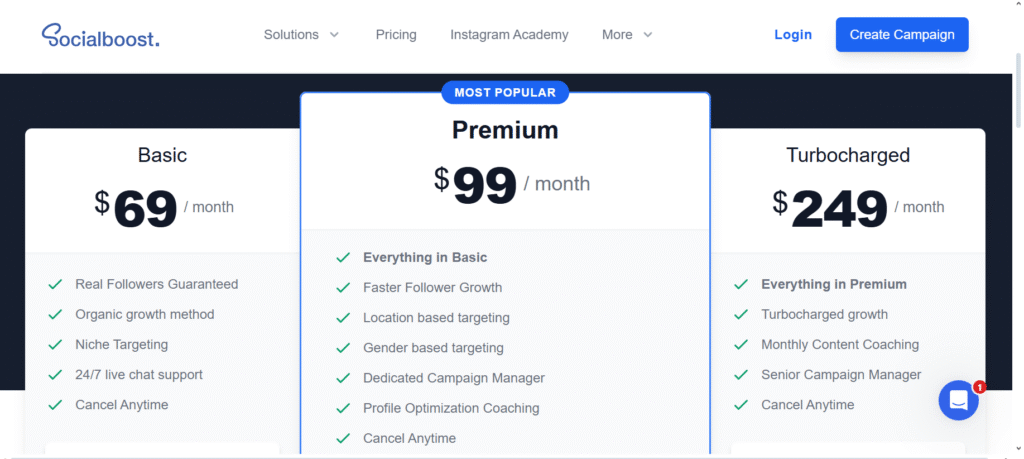This screenshot has height=459, width=1024.
Task: Click the red notification badge on chat
Action: point(979,387)
